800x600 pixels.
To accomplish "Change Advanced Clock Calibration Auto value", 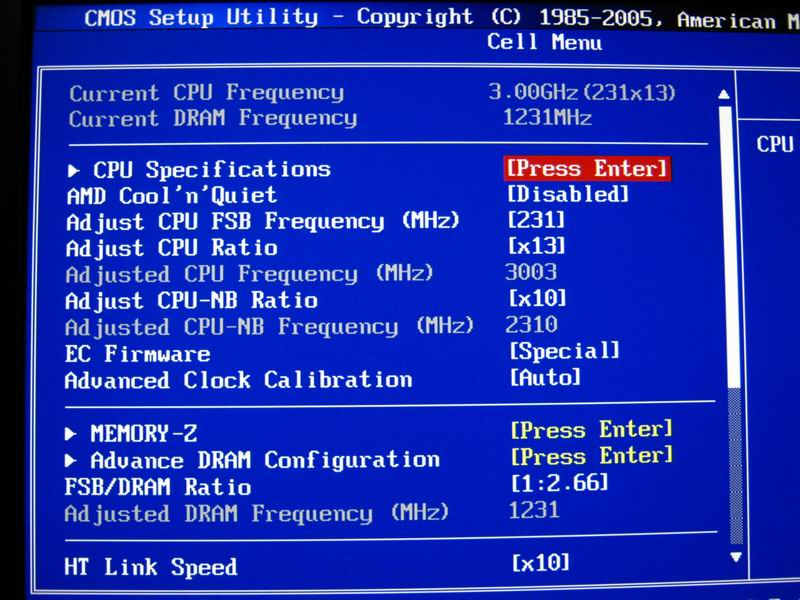I will point(545,378).
